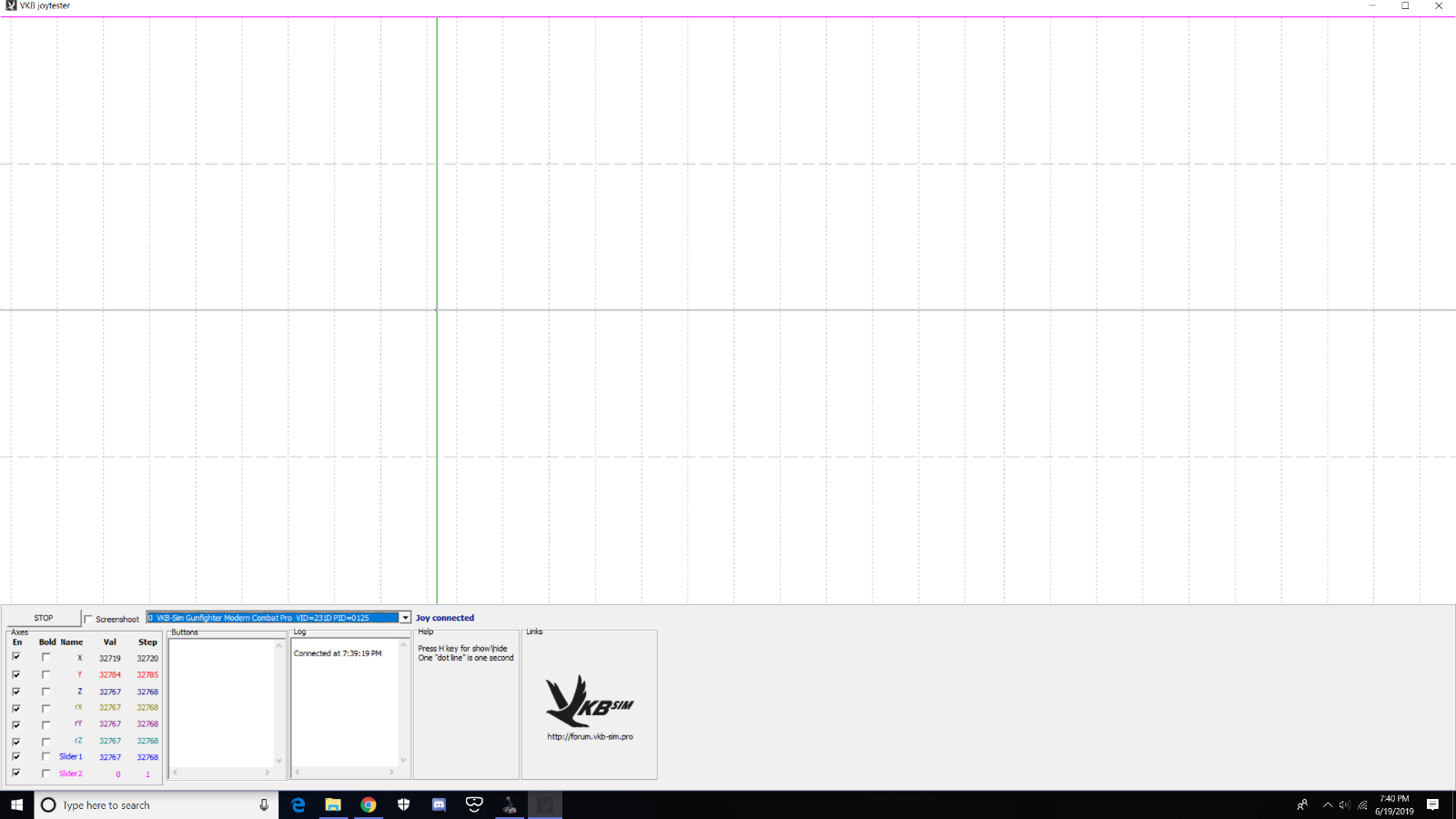The height and width of the screenshot is (819, 1456).
Task: Untick the En checkbox for rY axis
Action: click(x=16, y=723)
